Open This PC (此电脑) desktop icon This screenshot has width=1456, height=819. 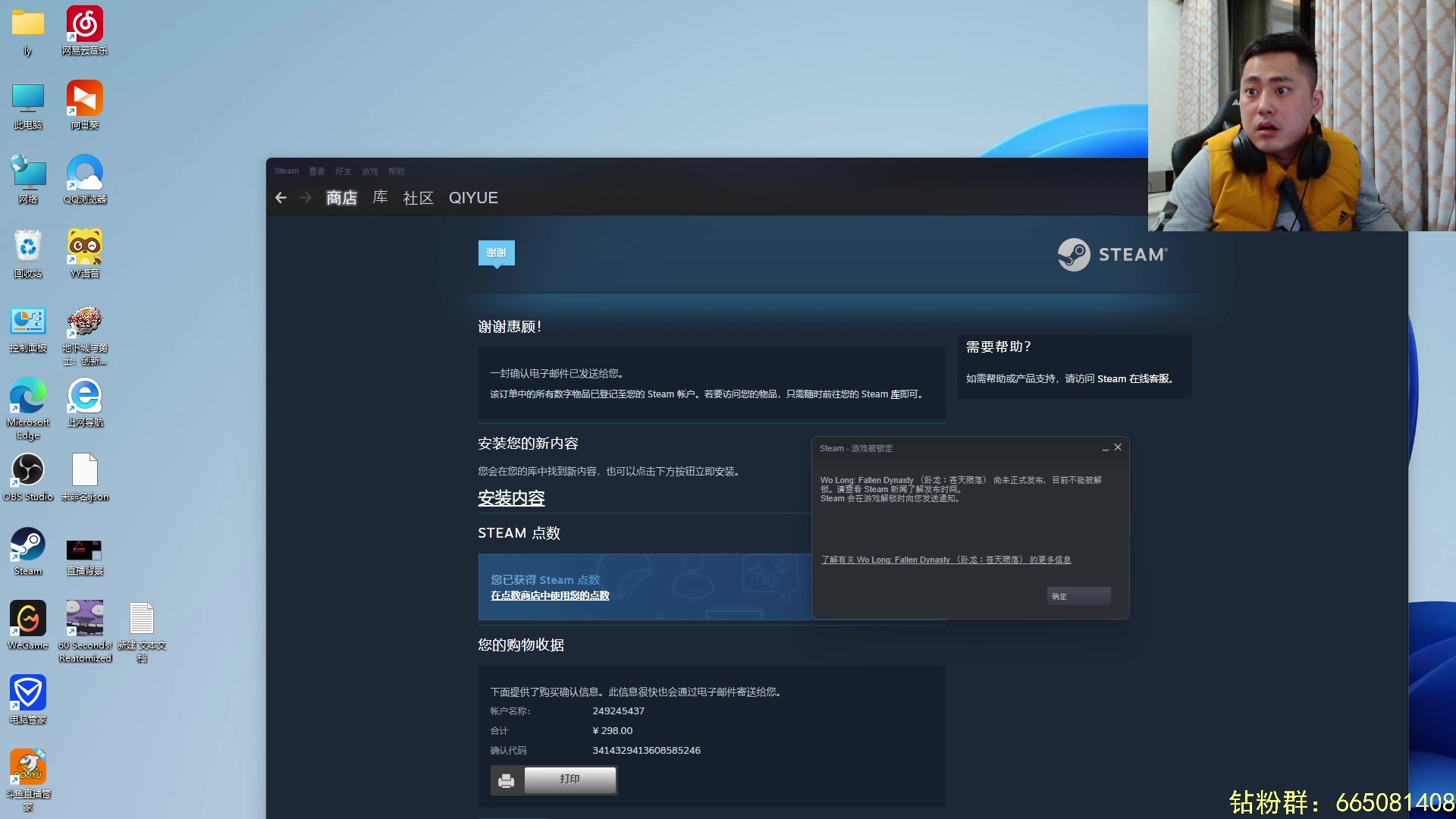28,105
